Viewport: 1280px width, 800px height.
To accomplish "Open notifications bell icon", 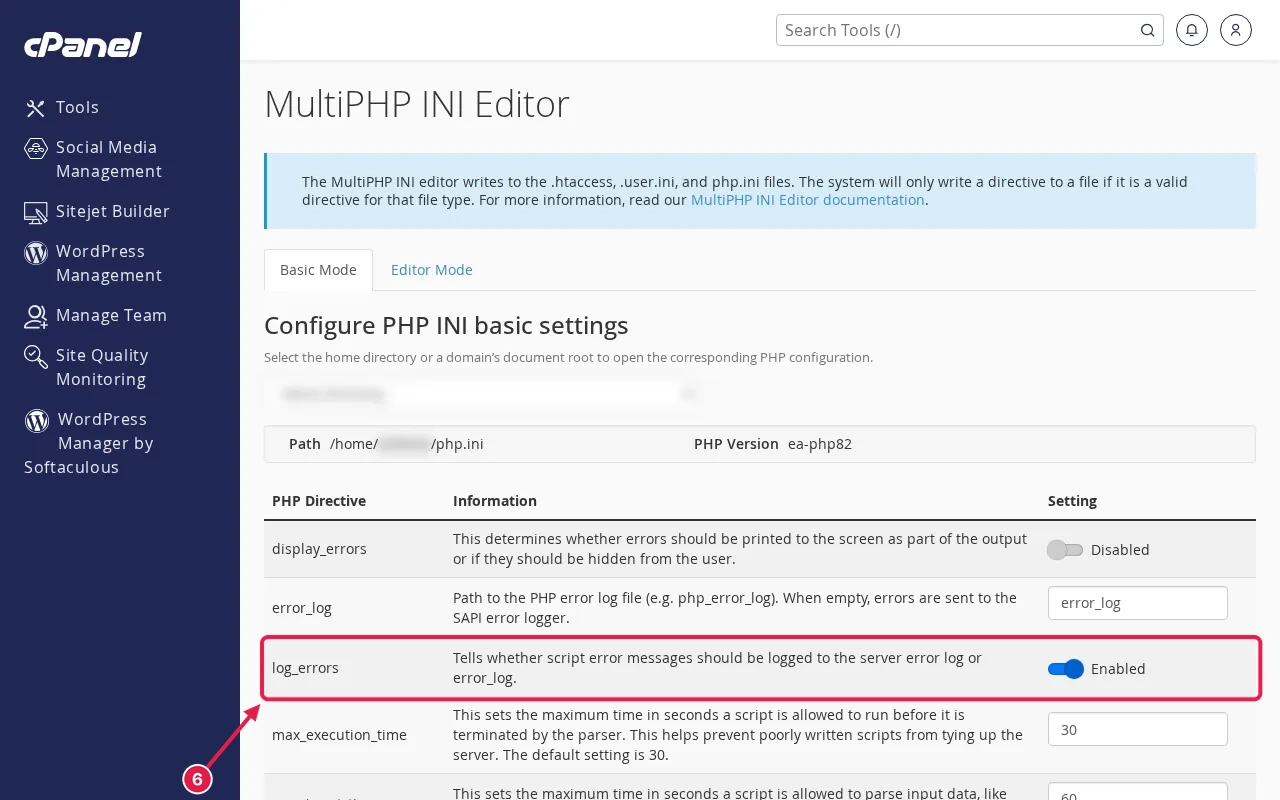I will click(x=1191, y=30).
